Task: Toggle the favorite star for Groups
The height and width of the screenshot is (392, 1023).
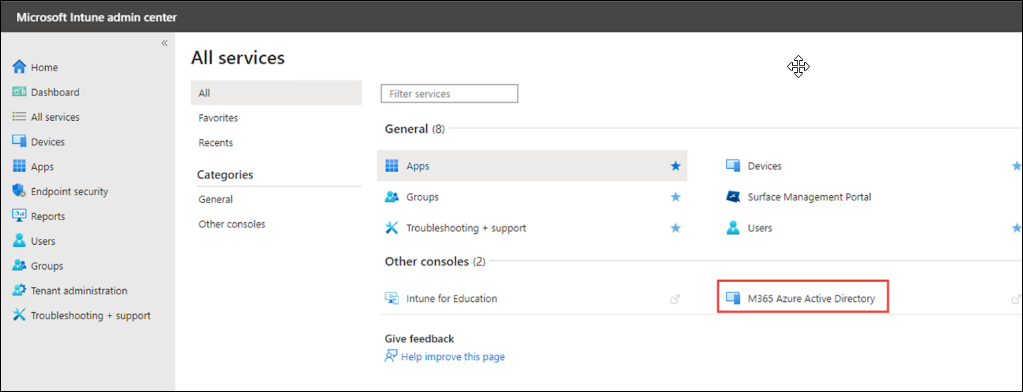Action: coord(676,197)
